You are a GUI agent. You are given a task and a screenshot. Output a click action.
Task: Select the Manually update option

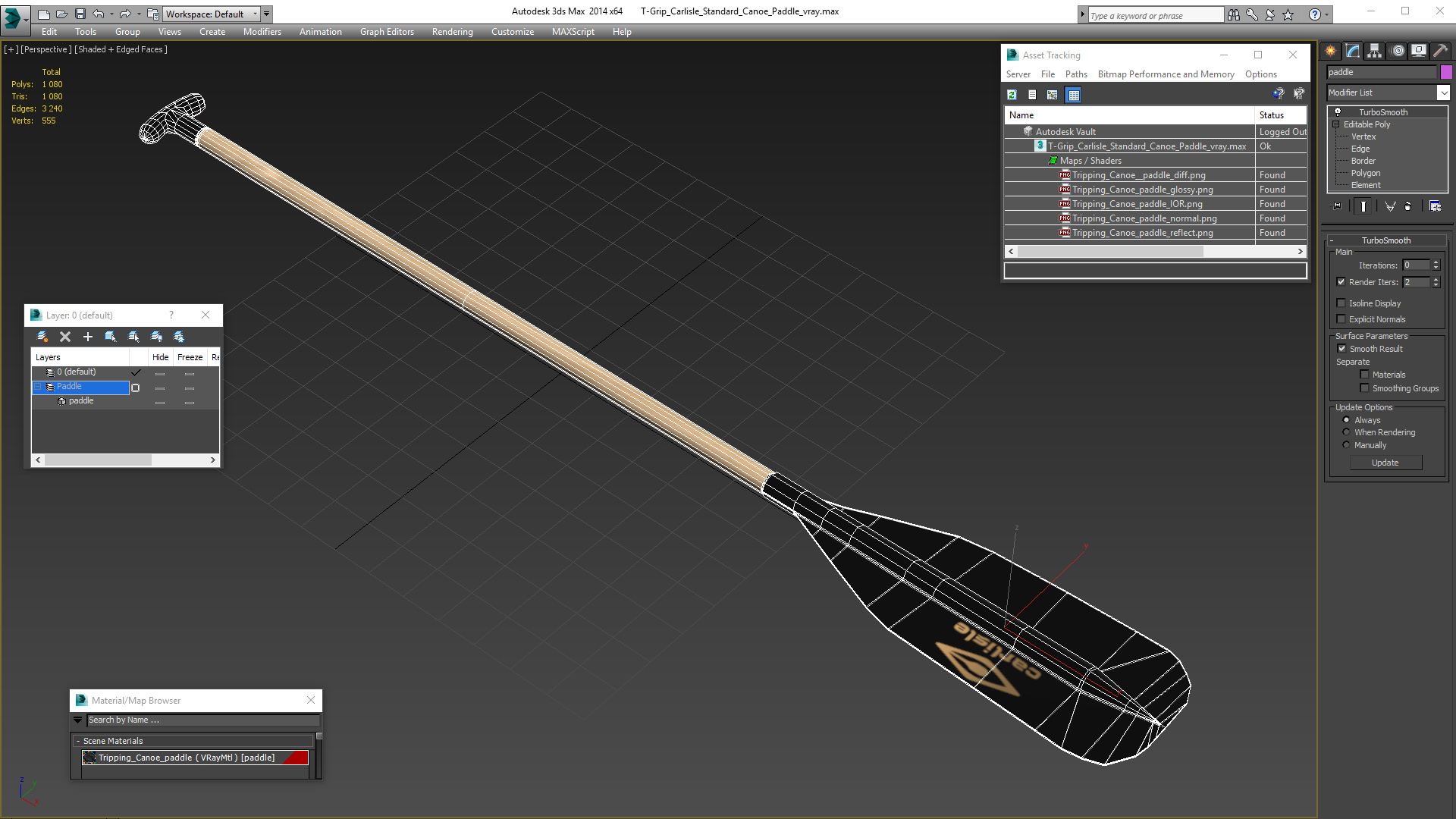tap(1346, 445)
